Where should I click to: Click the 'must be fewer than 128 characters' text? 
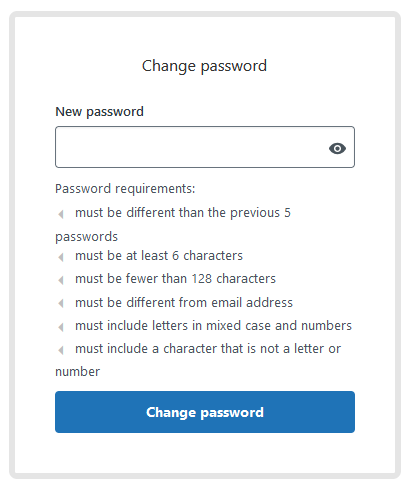point(175,279)
